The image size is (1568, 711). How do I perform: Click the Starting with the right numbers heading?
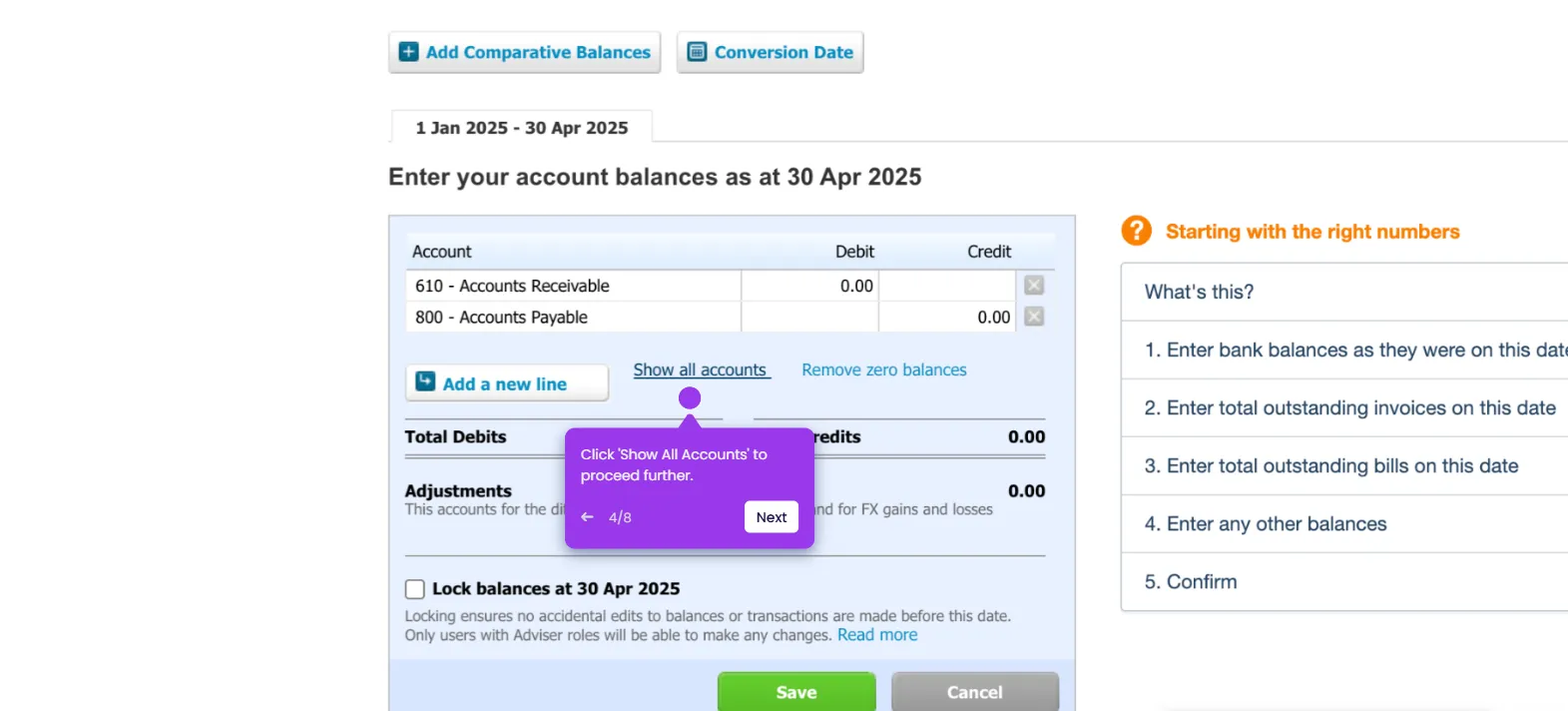point(1312,232)
